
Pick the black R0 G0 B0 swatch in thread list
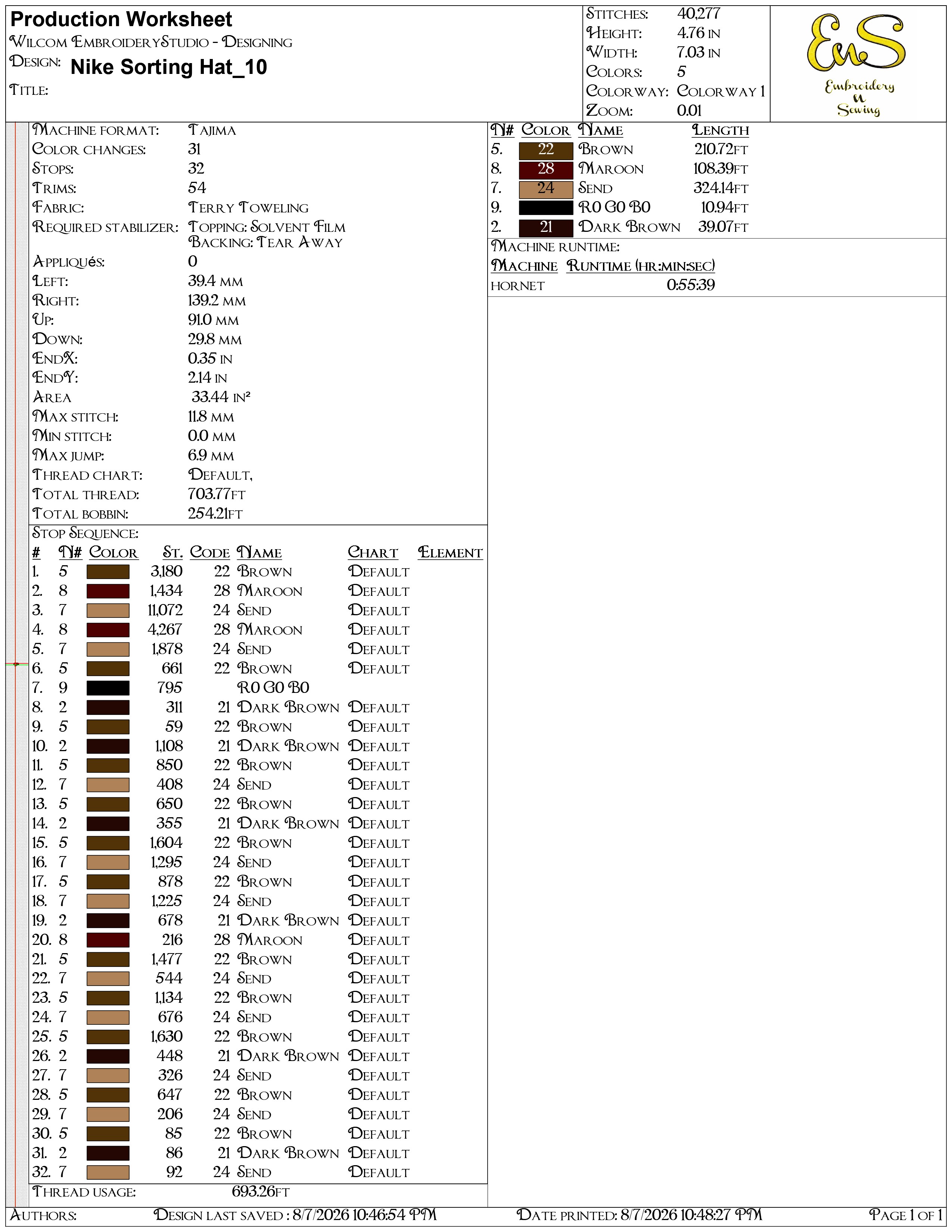(545, 208)
